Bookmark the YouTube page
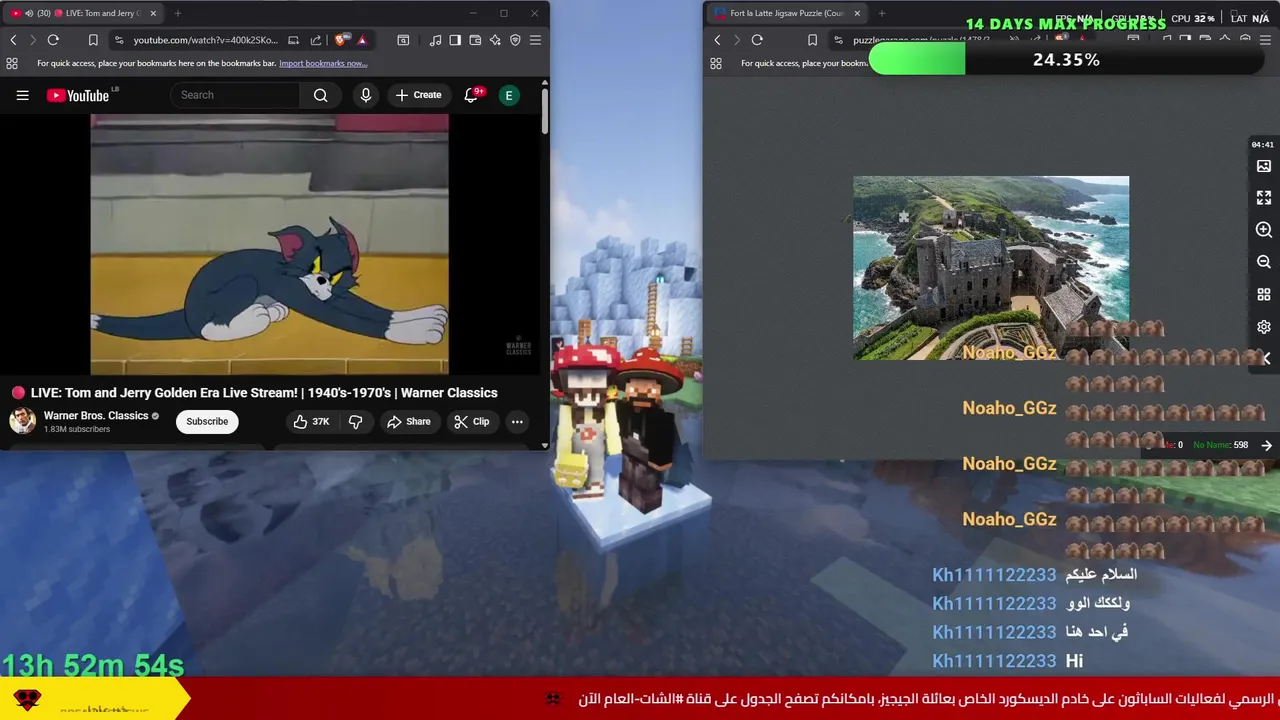Viewport: 1280px width, 720px height. (93, 40)
